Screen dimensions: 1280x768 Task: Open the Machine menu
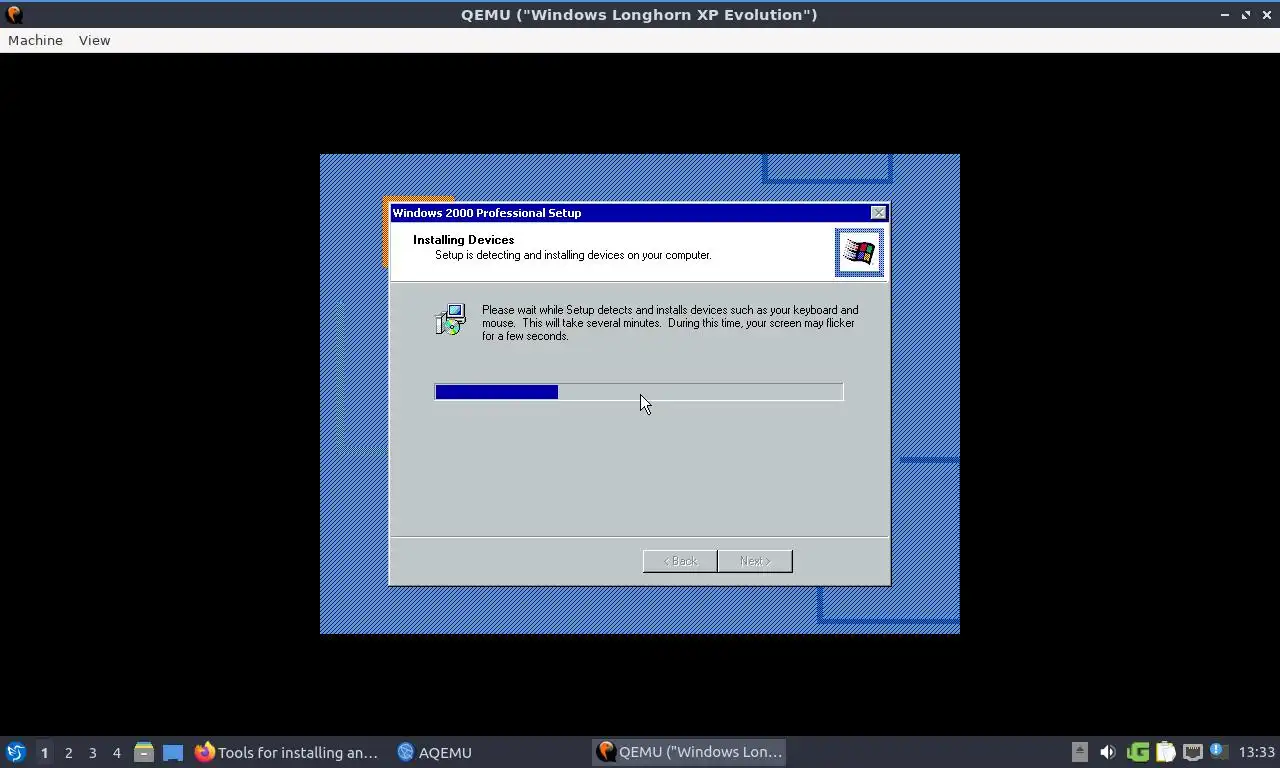coord(35,40)
